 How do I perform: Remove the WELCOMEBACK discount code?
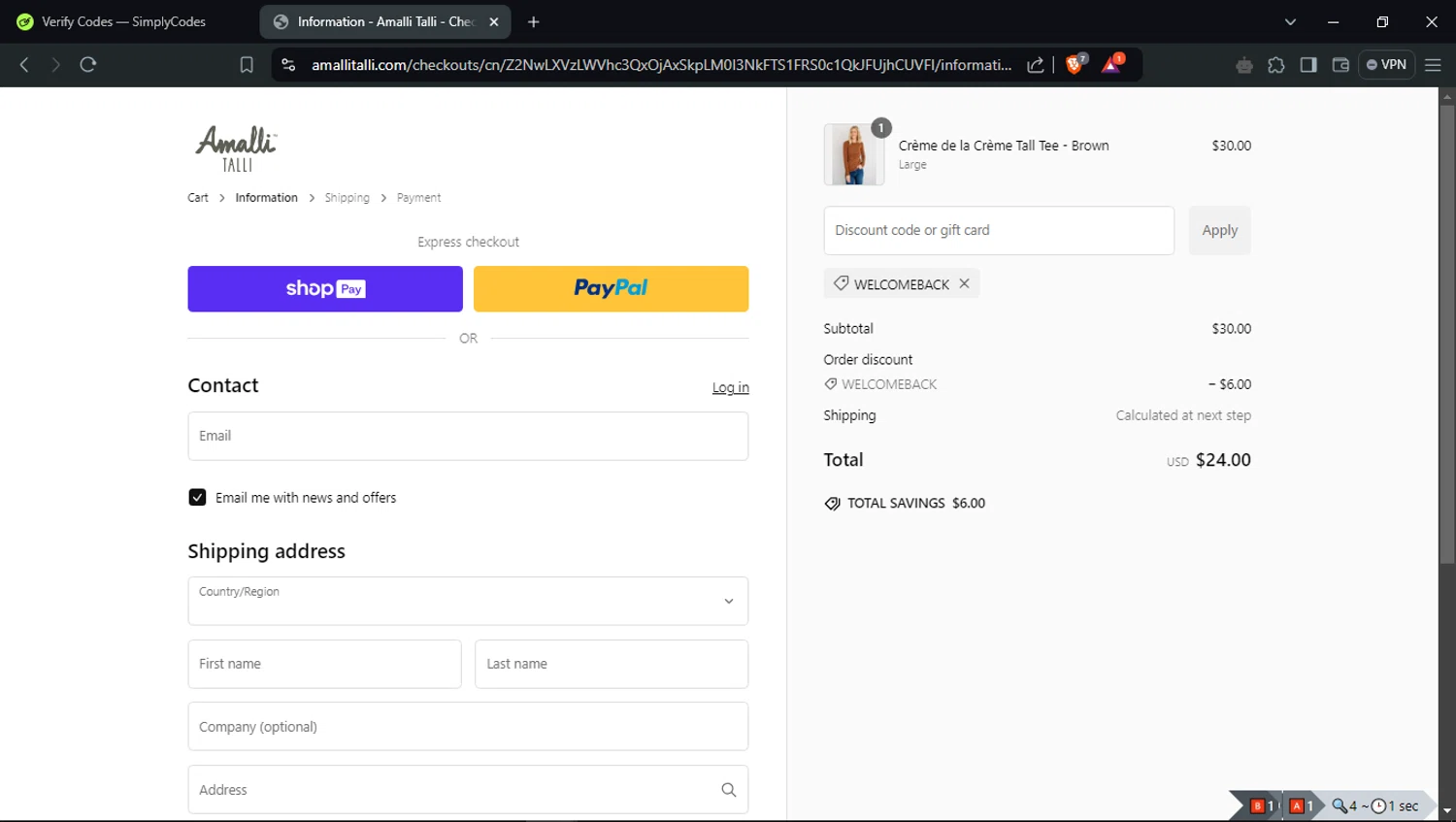pos(964,283)
